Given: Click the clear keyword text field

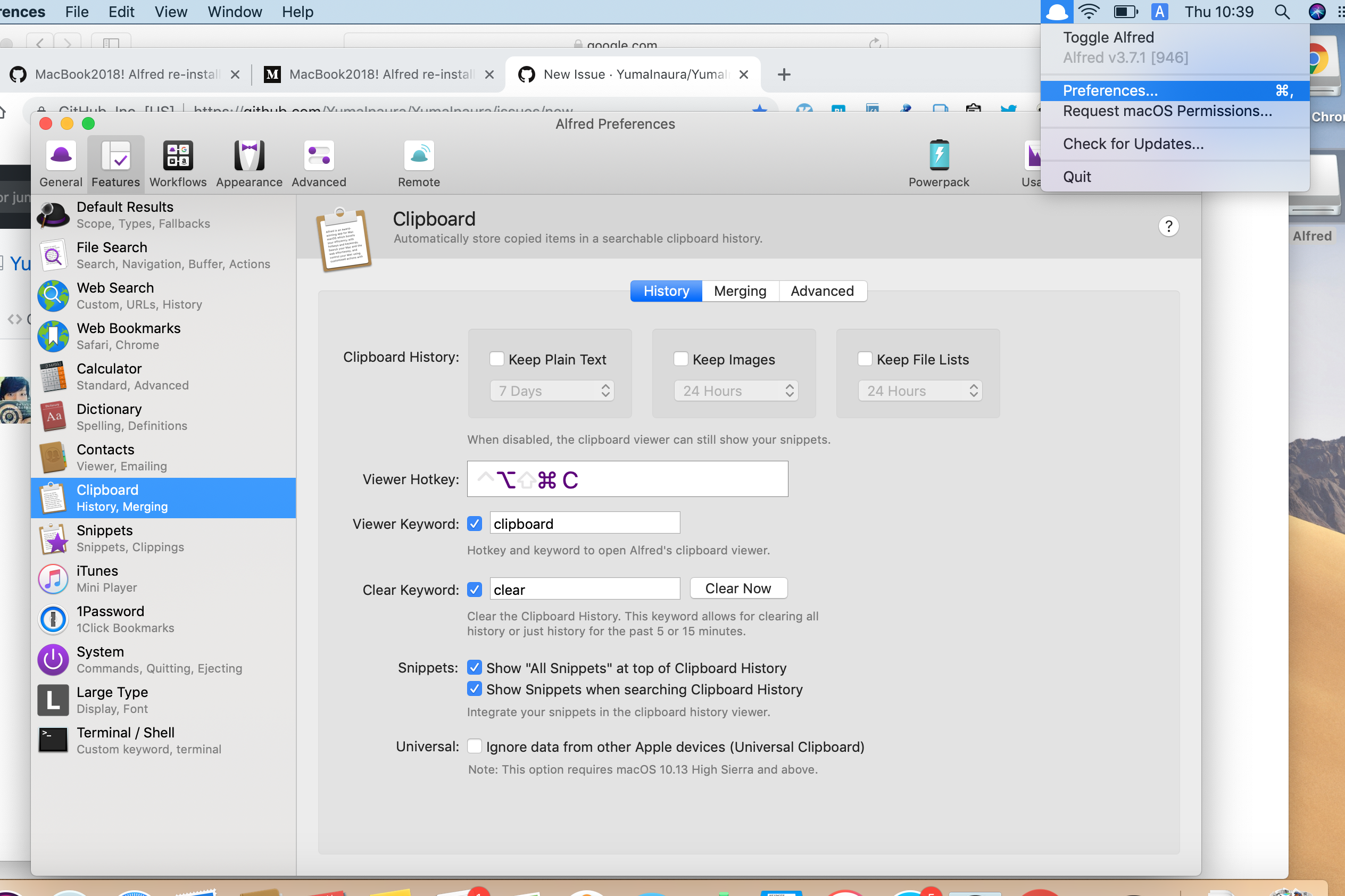Looking at the screenshot, I should click(x=585, y=588).
